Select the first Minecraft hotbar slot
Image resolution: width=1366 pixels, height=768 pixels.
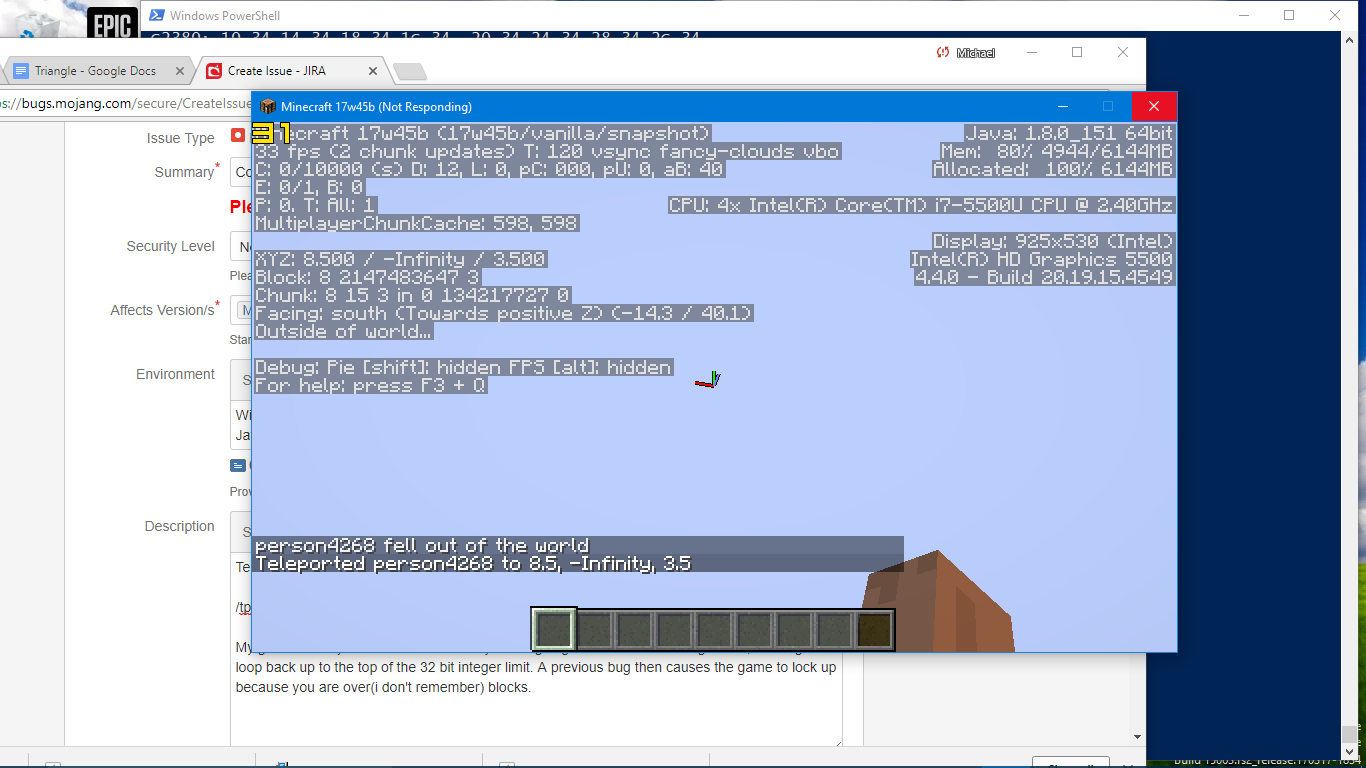point(553,629)
